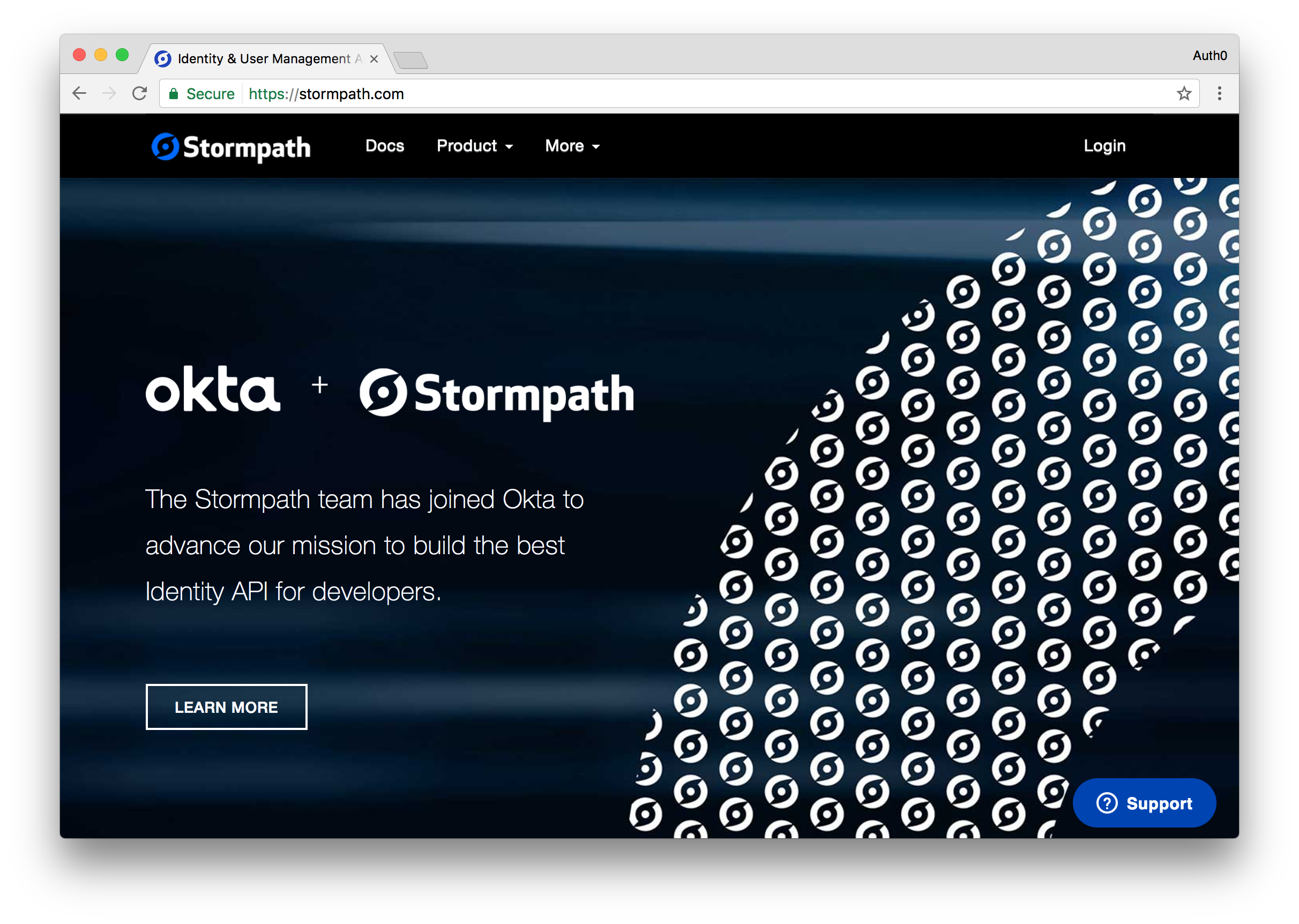1299x924 pixels.
Task: Expand the Product dropdown menu
Action: coord(474,146)
